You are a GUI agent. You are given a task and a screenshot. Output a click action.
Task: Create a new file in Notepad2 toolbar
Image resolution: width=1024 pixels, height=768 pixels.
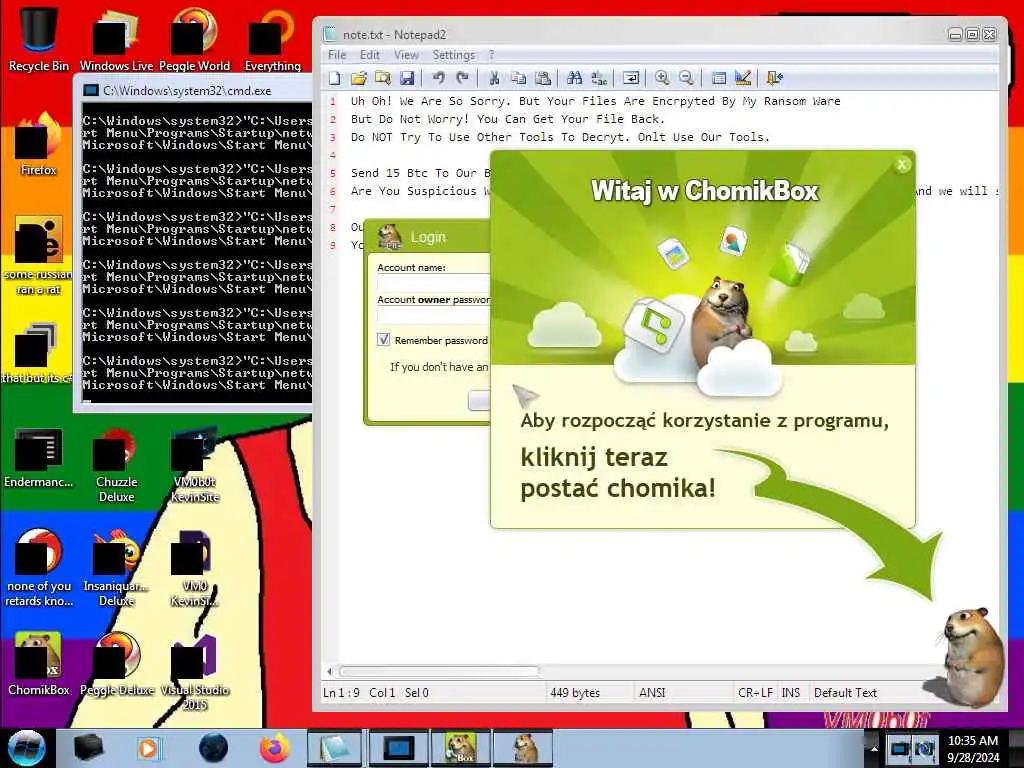[335, 78]
